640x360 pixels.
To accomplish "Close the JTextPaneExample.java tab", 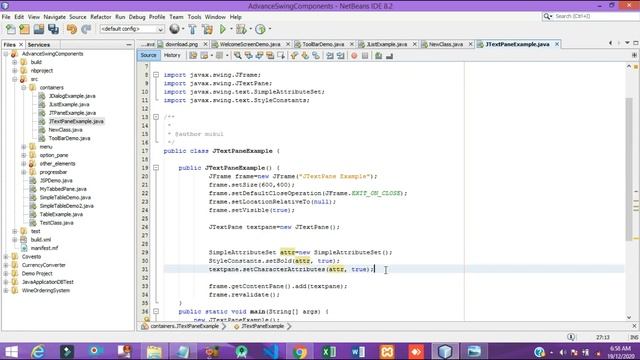I will coord(557,44).
